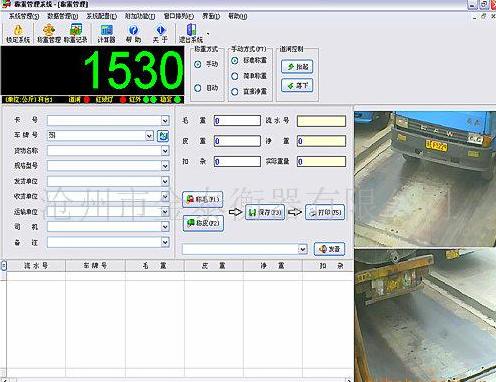Click the icon button beside 车牌号 field
This screenshot has width=496, height=382.
click(163, 136)
